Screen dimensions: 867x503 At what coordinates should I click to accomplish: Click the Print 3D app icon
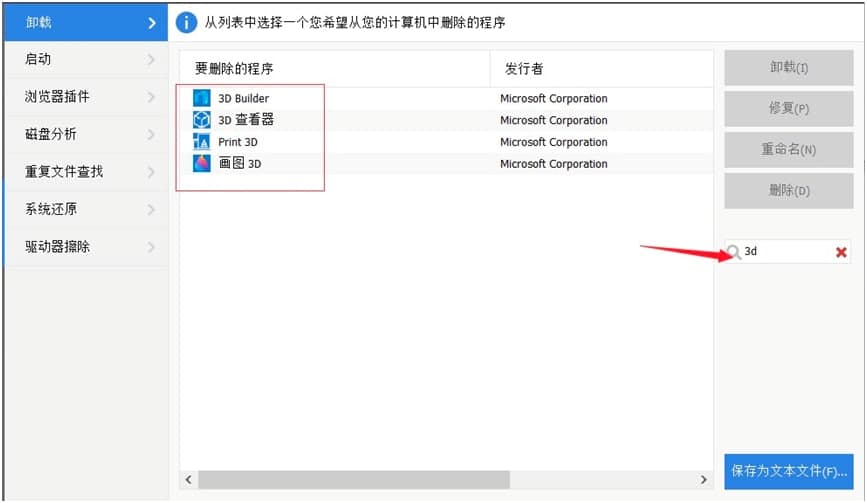click(201, 142)
